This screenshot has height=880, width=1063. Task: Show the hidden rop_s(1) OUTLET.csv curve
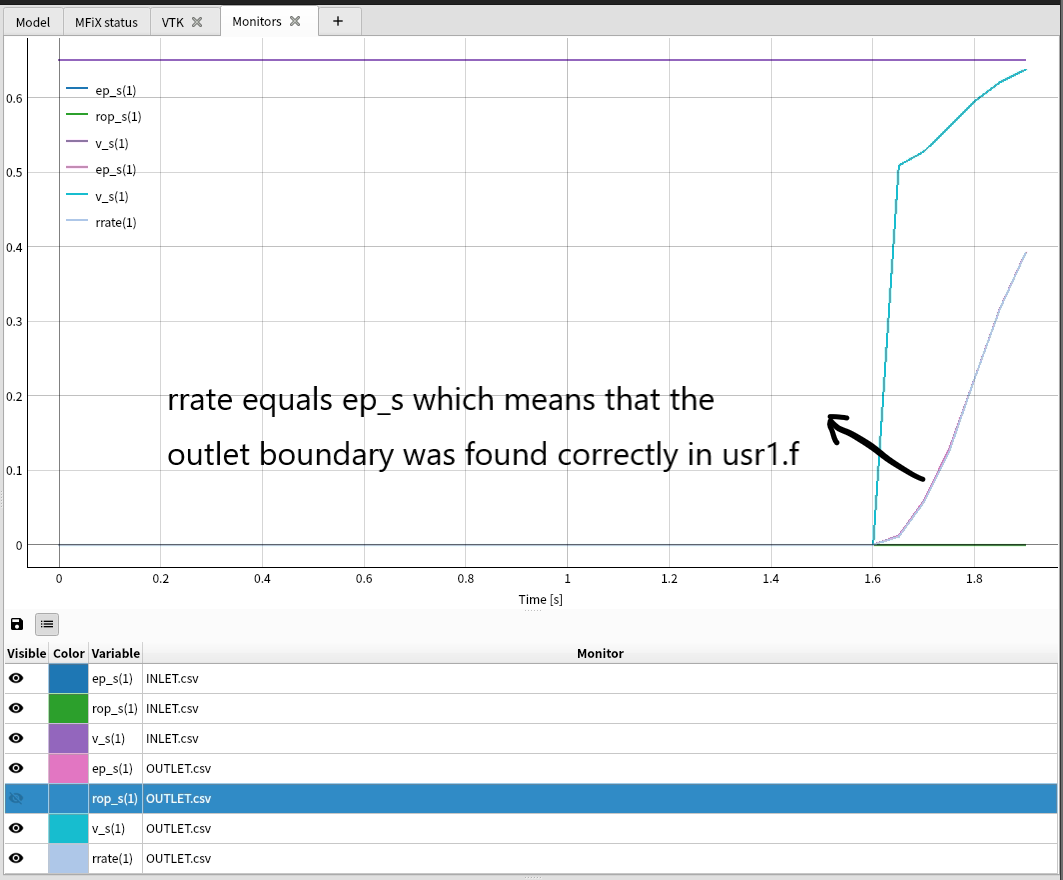(16, 798)
